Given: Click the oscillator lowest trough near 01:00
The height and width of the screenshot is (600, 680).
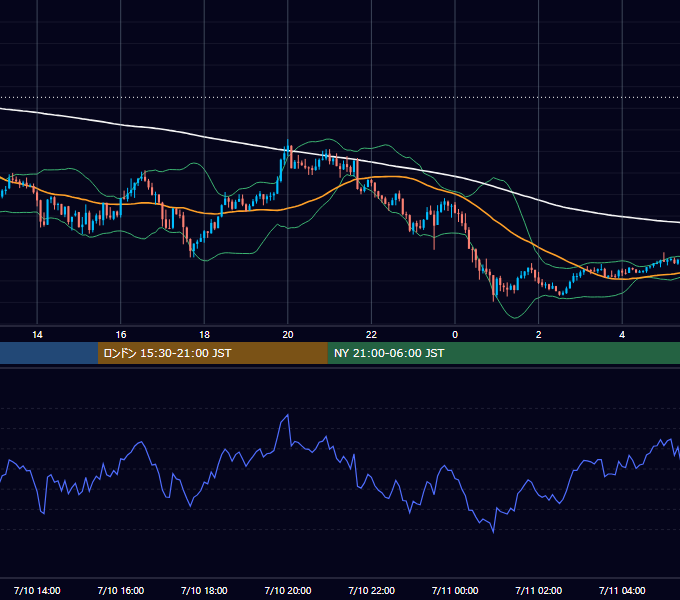Looking at the screenshot, I should tap(494, 532).
